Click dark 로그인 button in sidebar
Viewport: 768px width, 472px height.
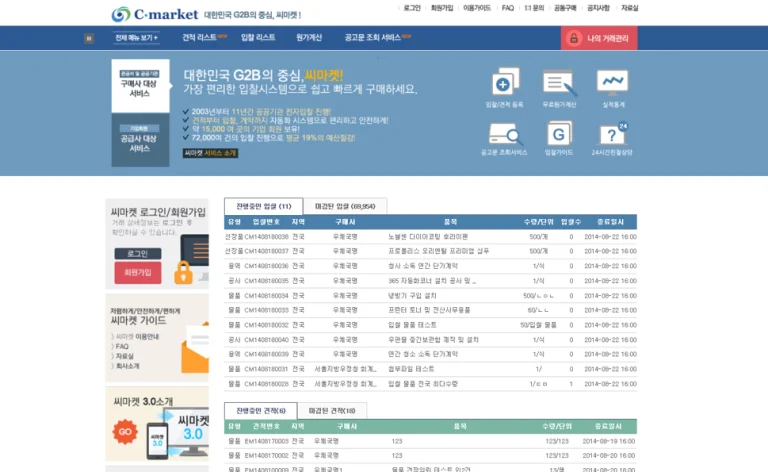tap(138, 254)
